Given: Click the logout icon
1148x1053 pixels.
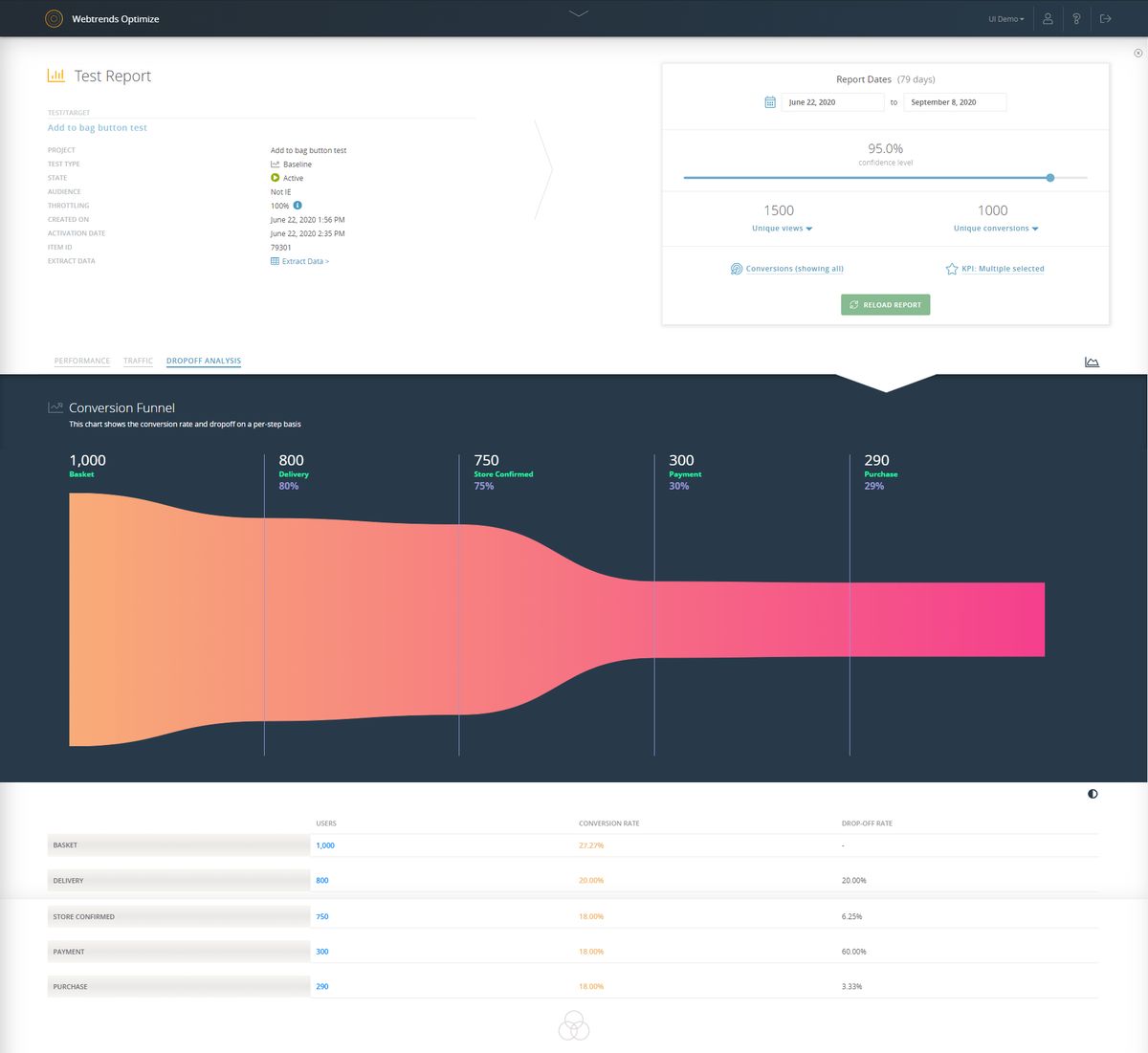Looking at the screenshot, I should pos(1105,18).
